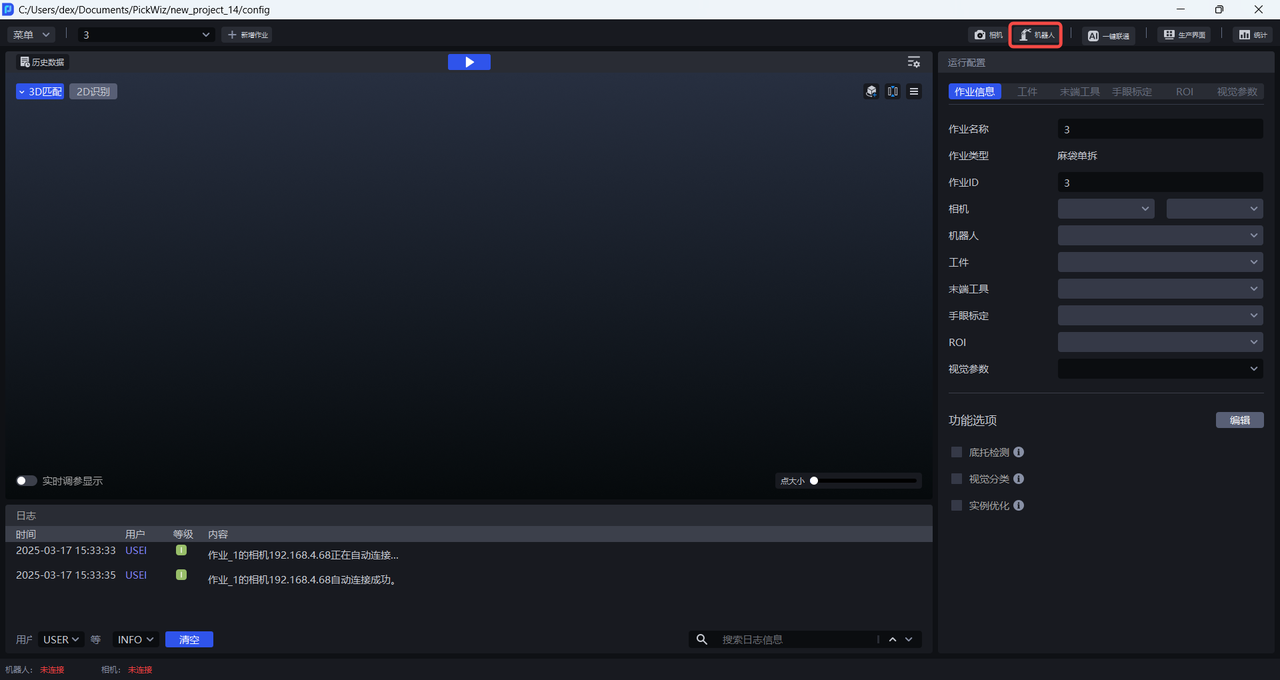Expand the INFO log level dropdown
Viewport: 1280px width, 680px height.
coord(136,640)
